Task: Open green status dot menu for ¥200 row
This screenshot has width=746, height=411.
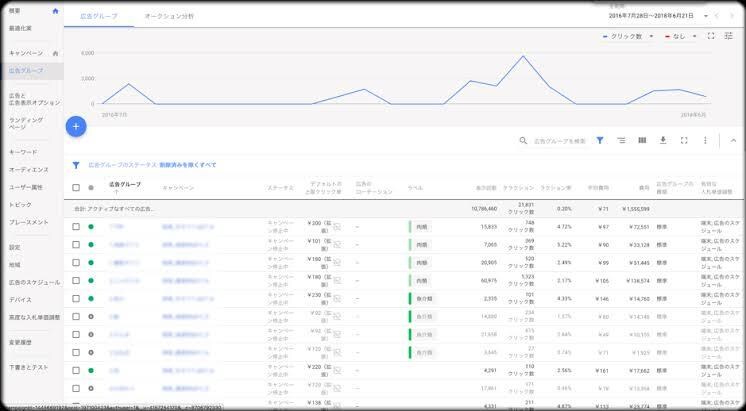Action: click(x=91, y=226)
